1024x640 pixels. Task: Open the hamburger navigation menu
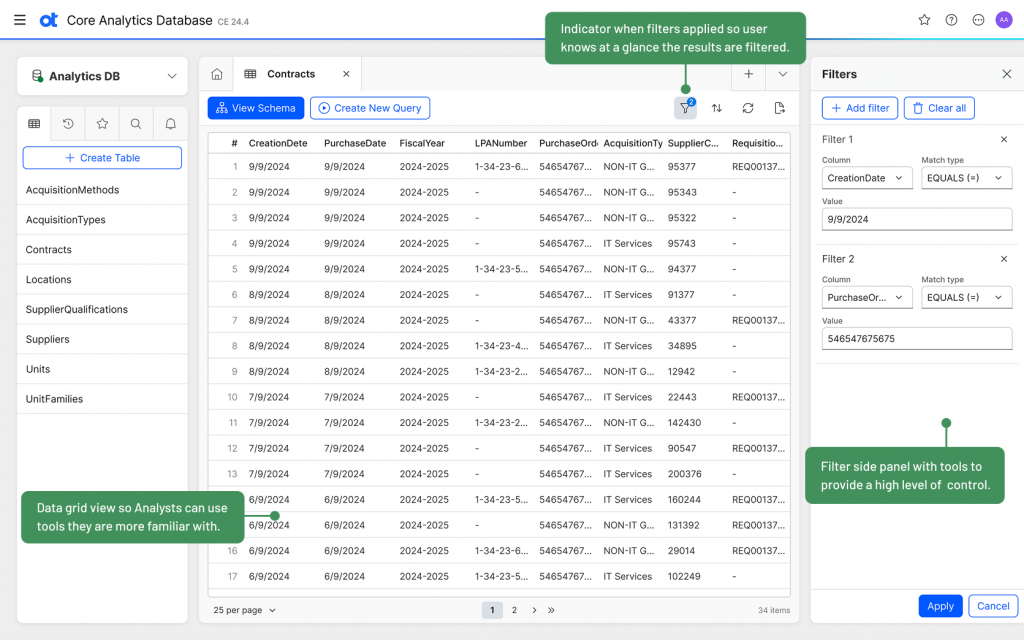20,20
